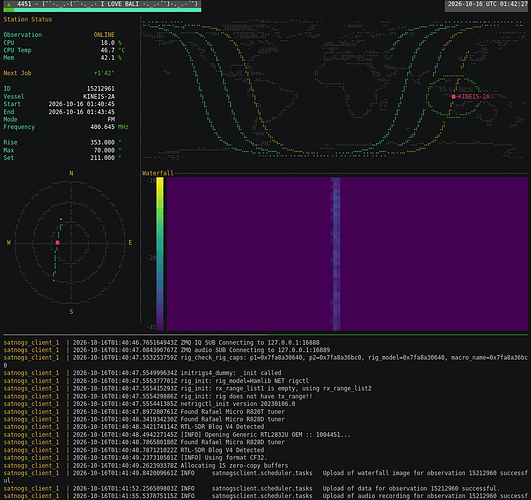Select the Mem value 42.1
531x500 pixels.
108,58
